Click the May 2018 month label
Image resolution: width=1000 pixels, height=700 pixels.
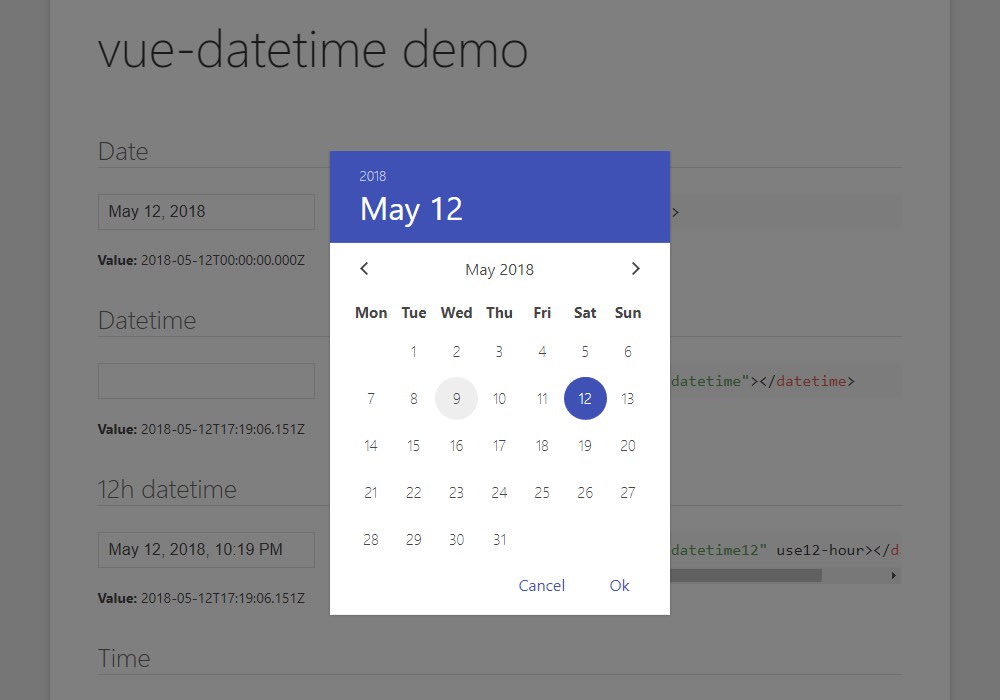pyautogui.click(x=499, y=269)
